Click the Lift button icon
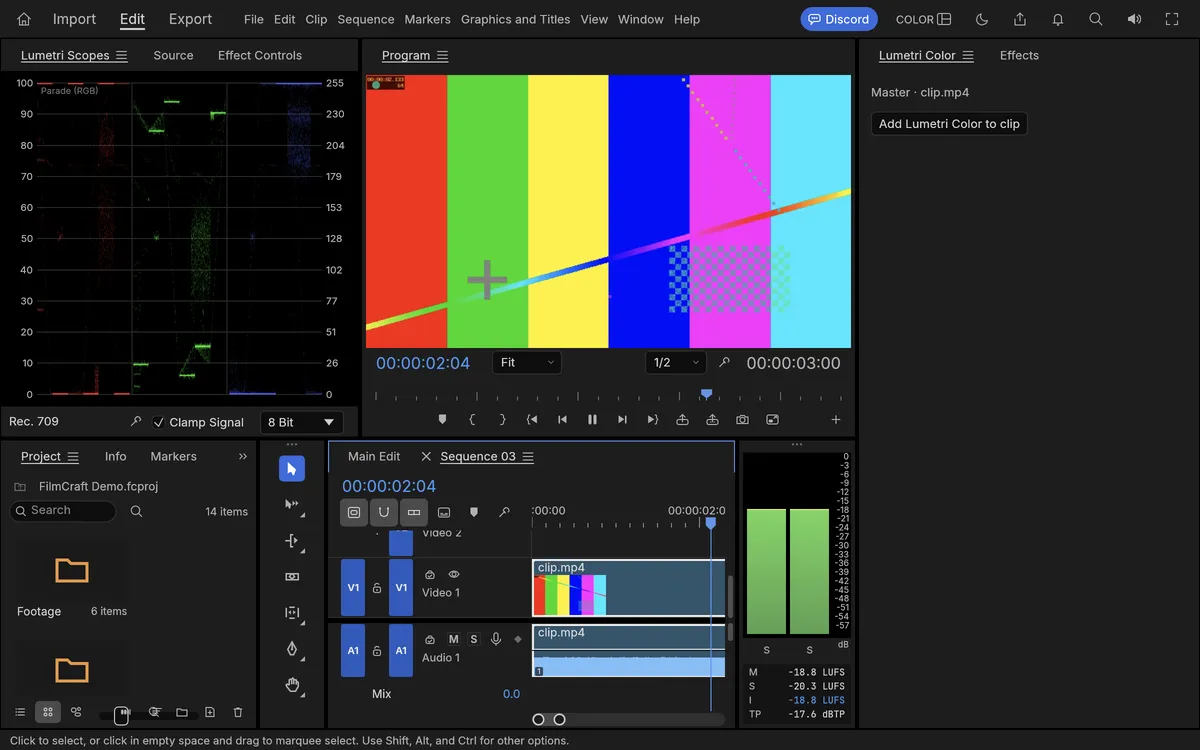 point(683,420)
